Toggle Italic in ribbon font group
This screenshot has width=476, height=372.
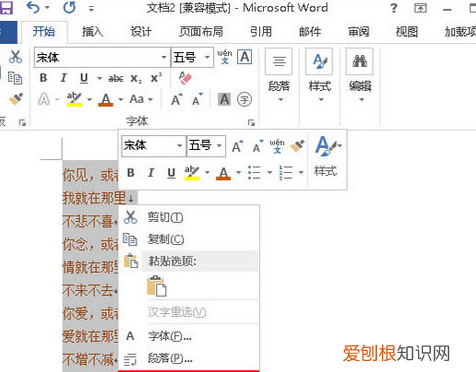(x=63, y=78)
